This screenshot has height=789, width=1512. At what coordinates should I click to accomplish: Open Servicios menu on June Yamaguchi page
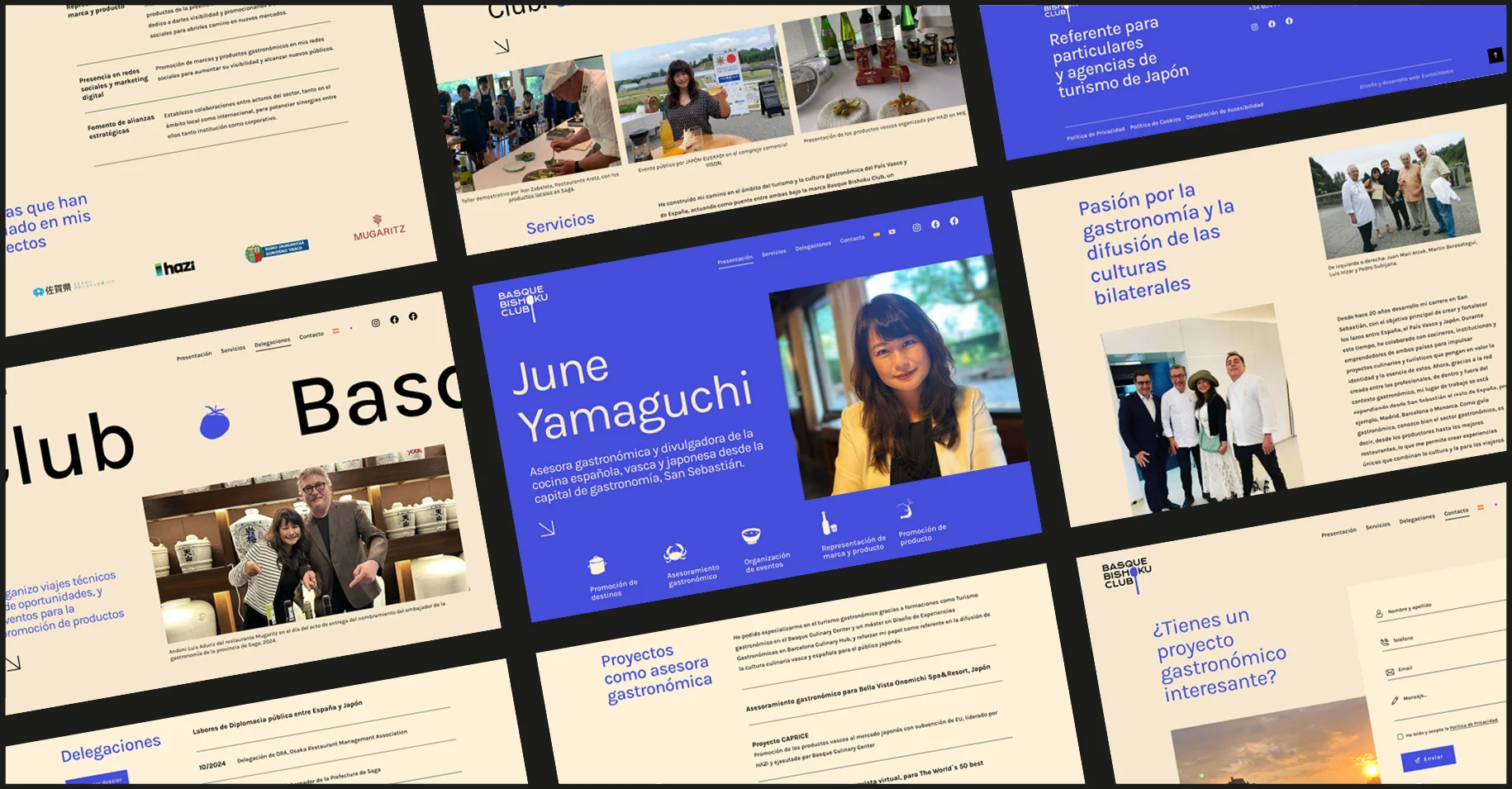coord(774,253)
